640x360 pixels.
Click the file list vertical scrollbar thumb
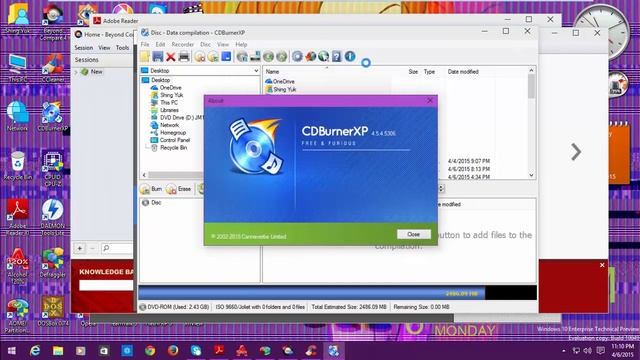click(531, 86)
